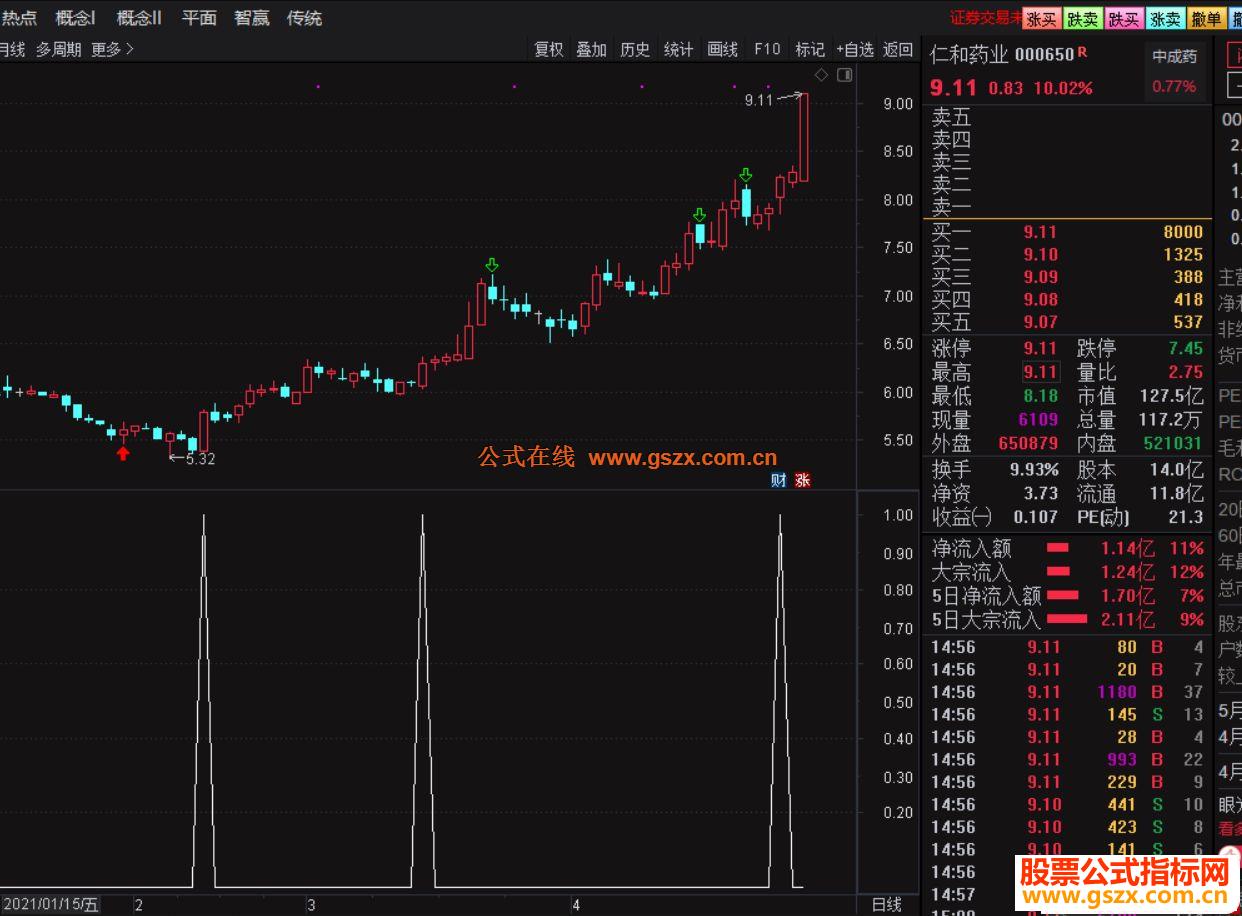Open the 热点 menu

tap(18, 18)
